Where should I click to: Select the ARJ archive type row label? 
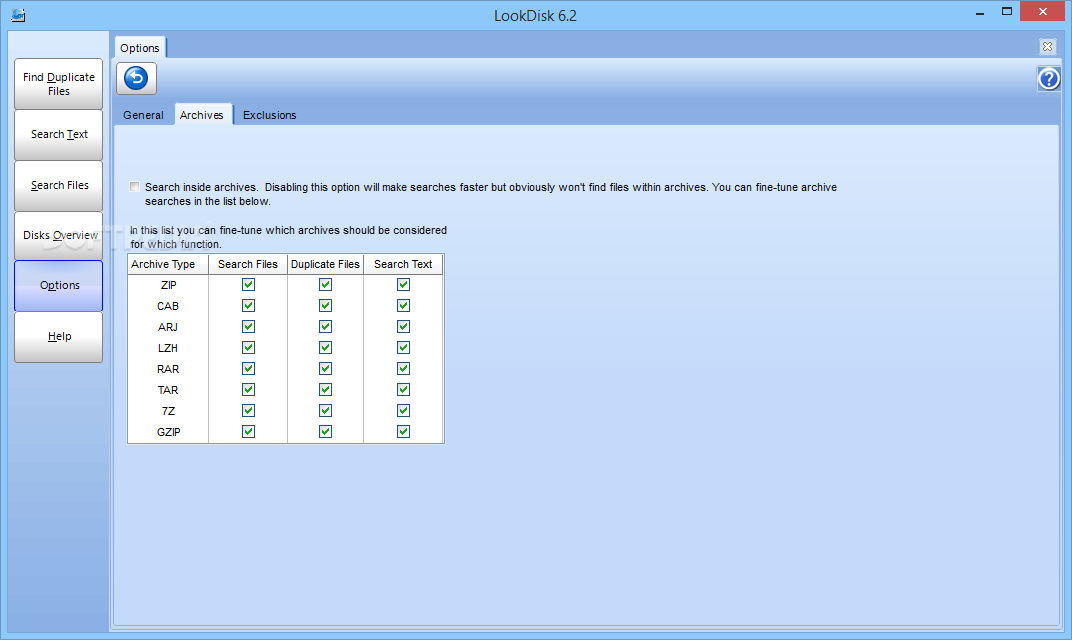[168, 327]
